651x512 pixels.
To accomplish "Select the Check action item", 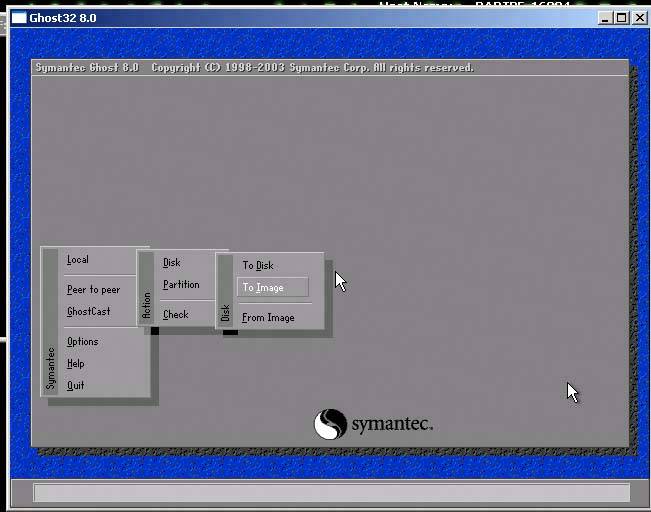I will (x=176, y=315).
